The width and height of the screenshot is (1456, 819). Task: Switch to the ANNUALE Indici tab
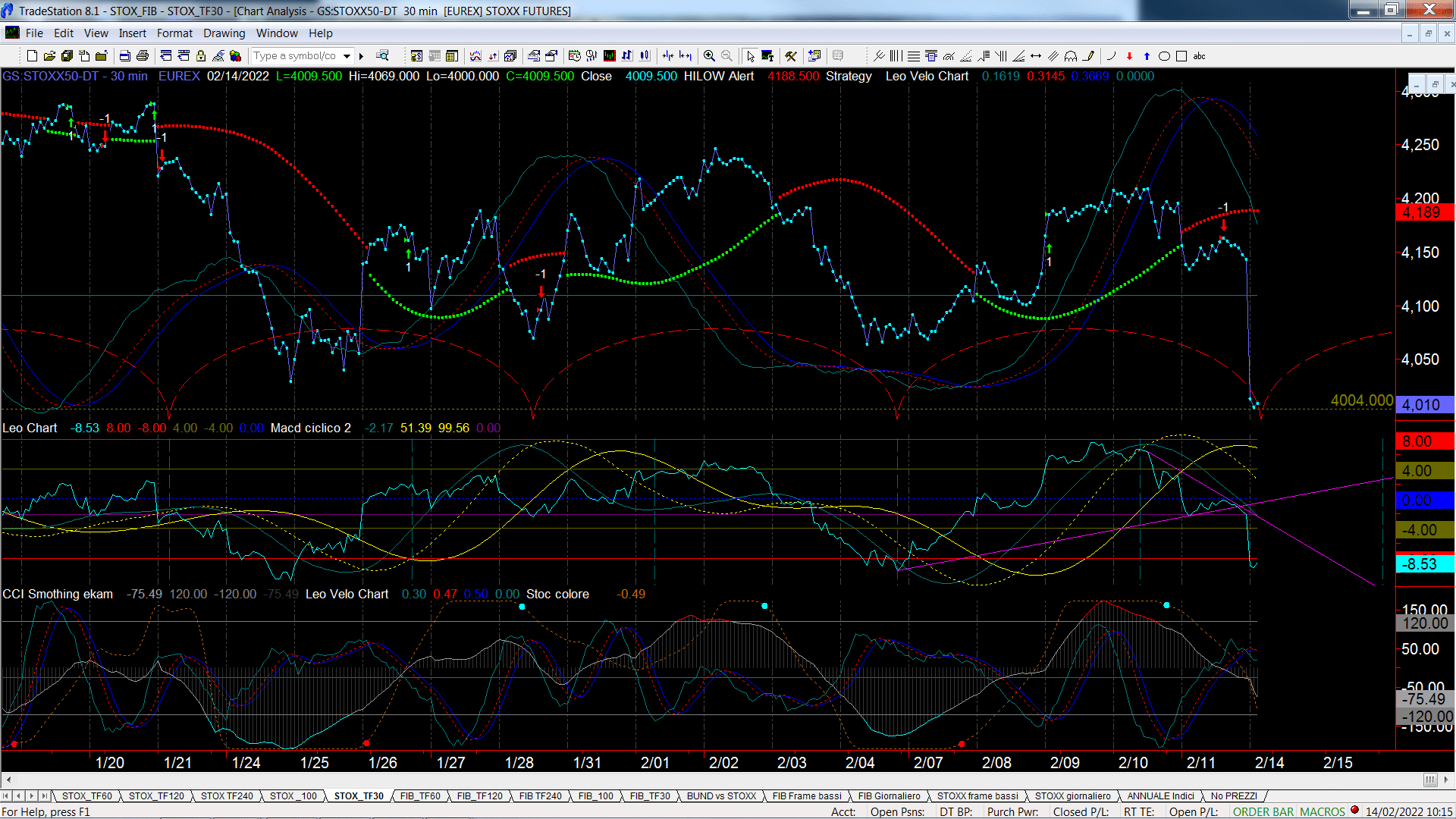tap(1160, 796)
